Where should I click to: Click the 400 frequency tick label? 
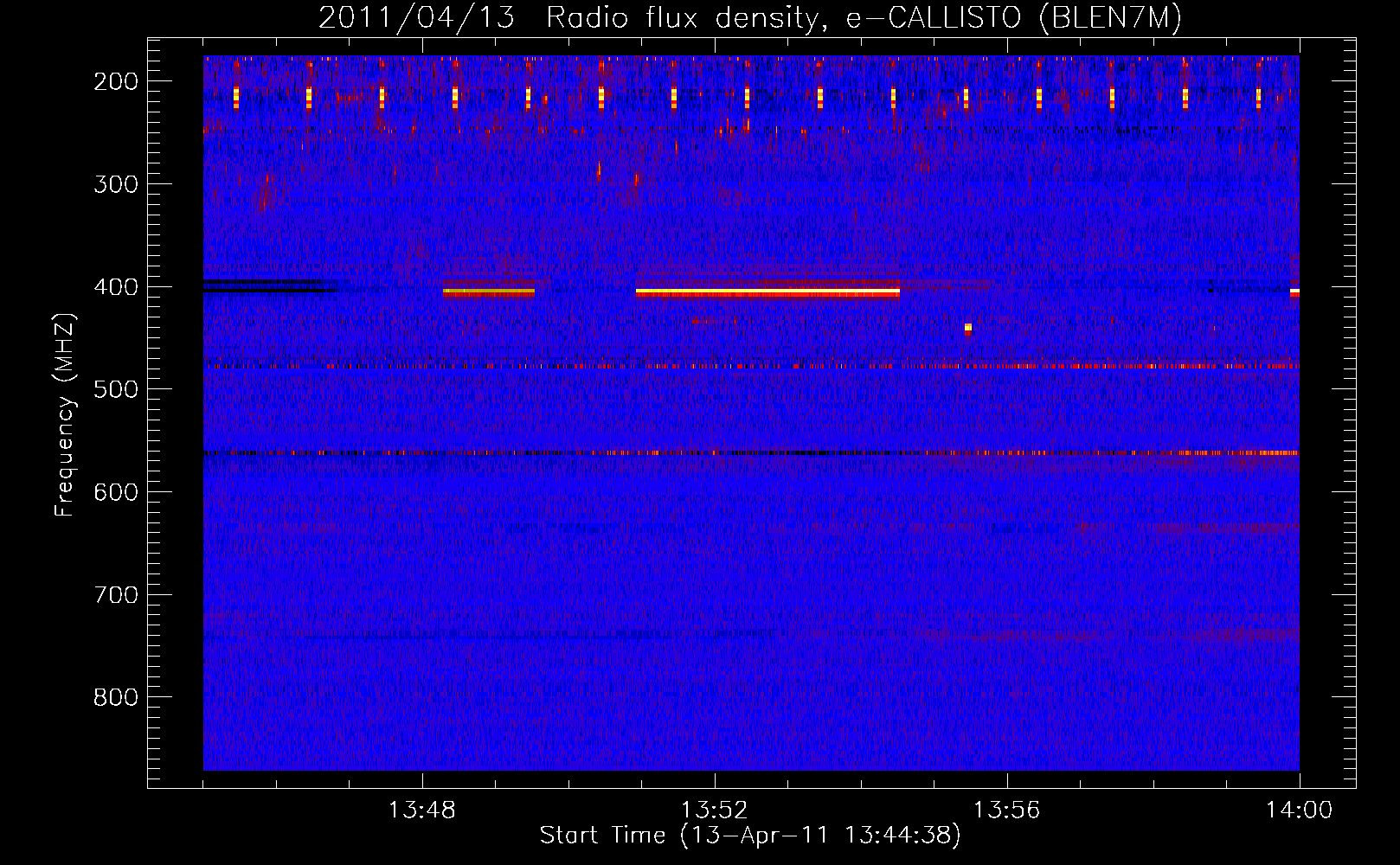pos(116,287)
